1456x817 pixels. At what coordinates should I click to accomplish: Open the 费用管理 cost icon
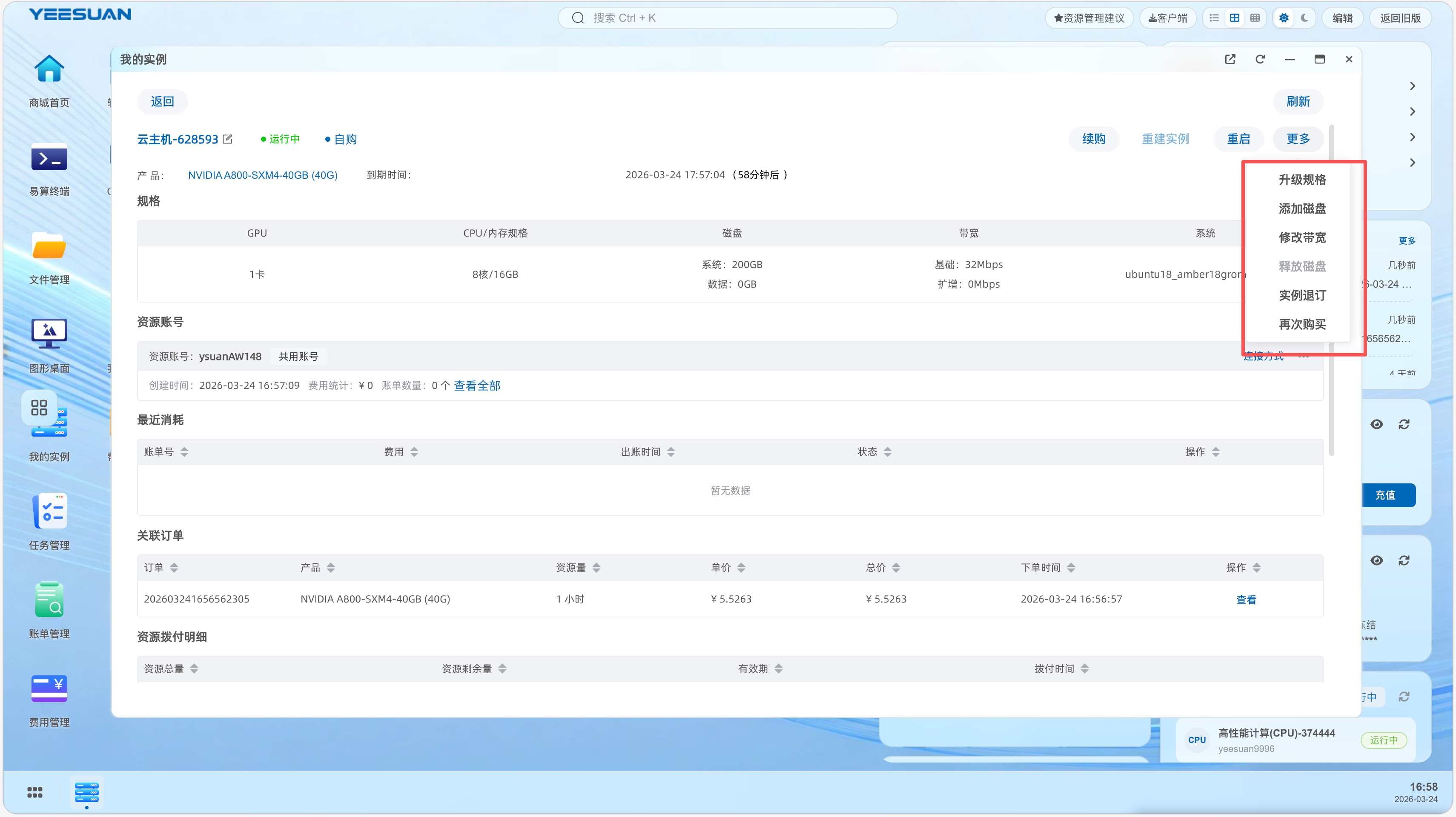tap(49, 689)
